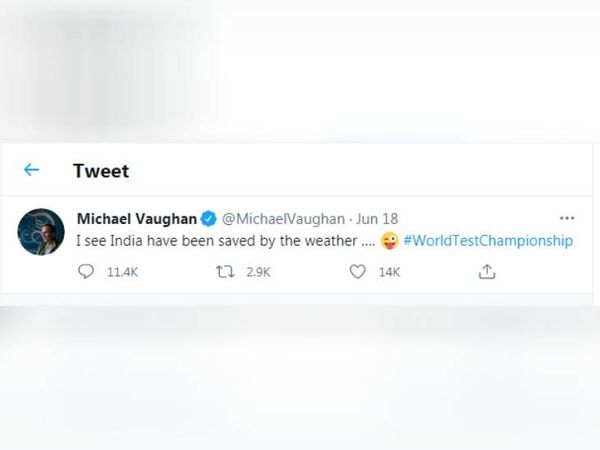The height and width of the screenshot is (450, 600).
Task: Click the Jun 18 tweet date
Action: (x=377, y=219)
